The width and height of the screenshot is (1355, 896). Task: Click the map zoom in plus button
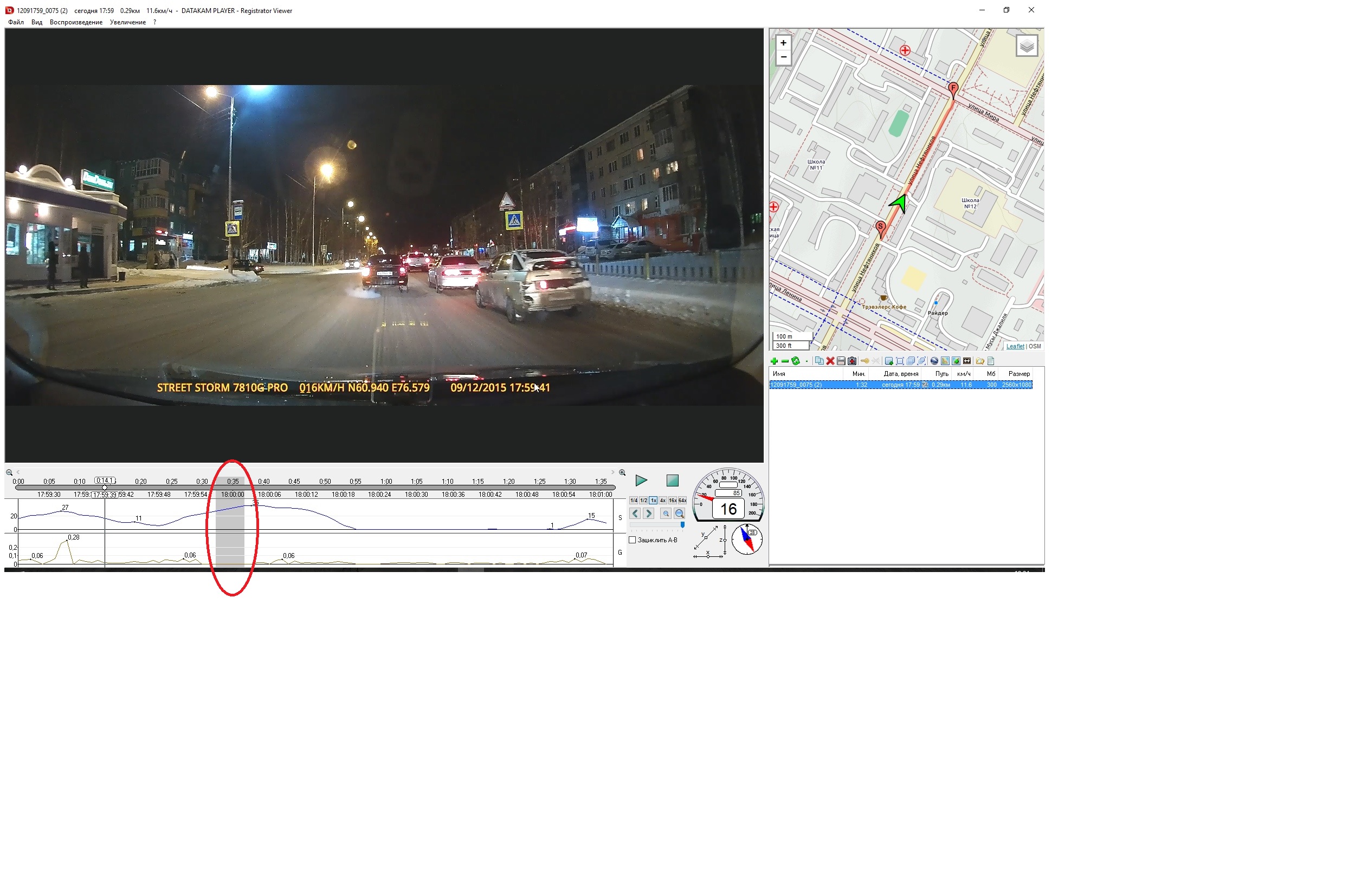click(x=783, y=43)
